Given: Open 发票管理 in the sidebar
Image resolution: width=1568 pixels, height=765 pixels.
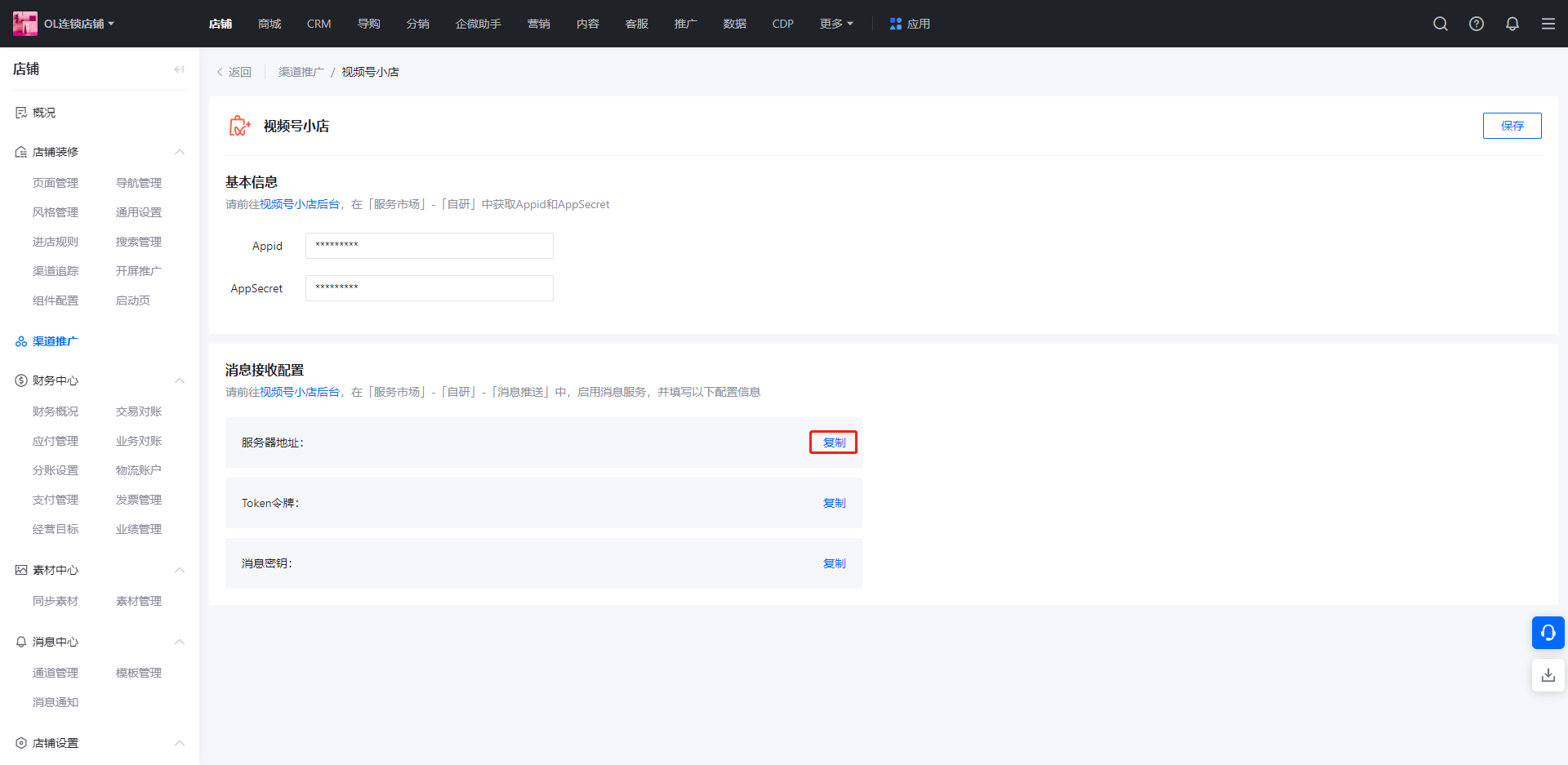Looking at the screenshot, I should point(139,500).
